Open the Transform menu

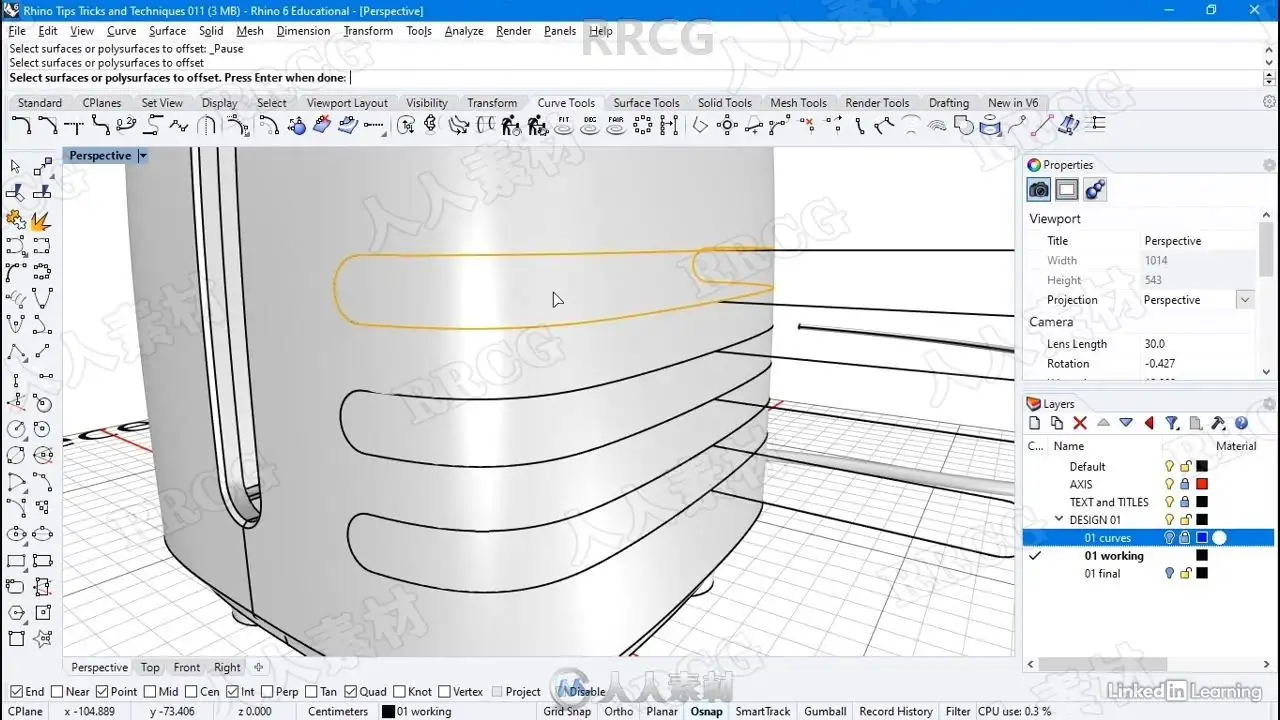pyautogui.click(x=368, y=31)
